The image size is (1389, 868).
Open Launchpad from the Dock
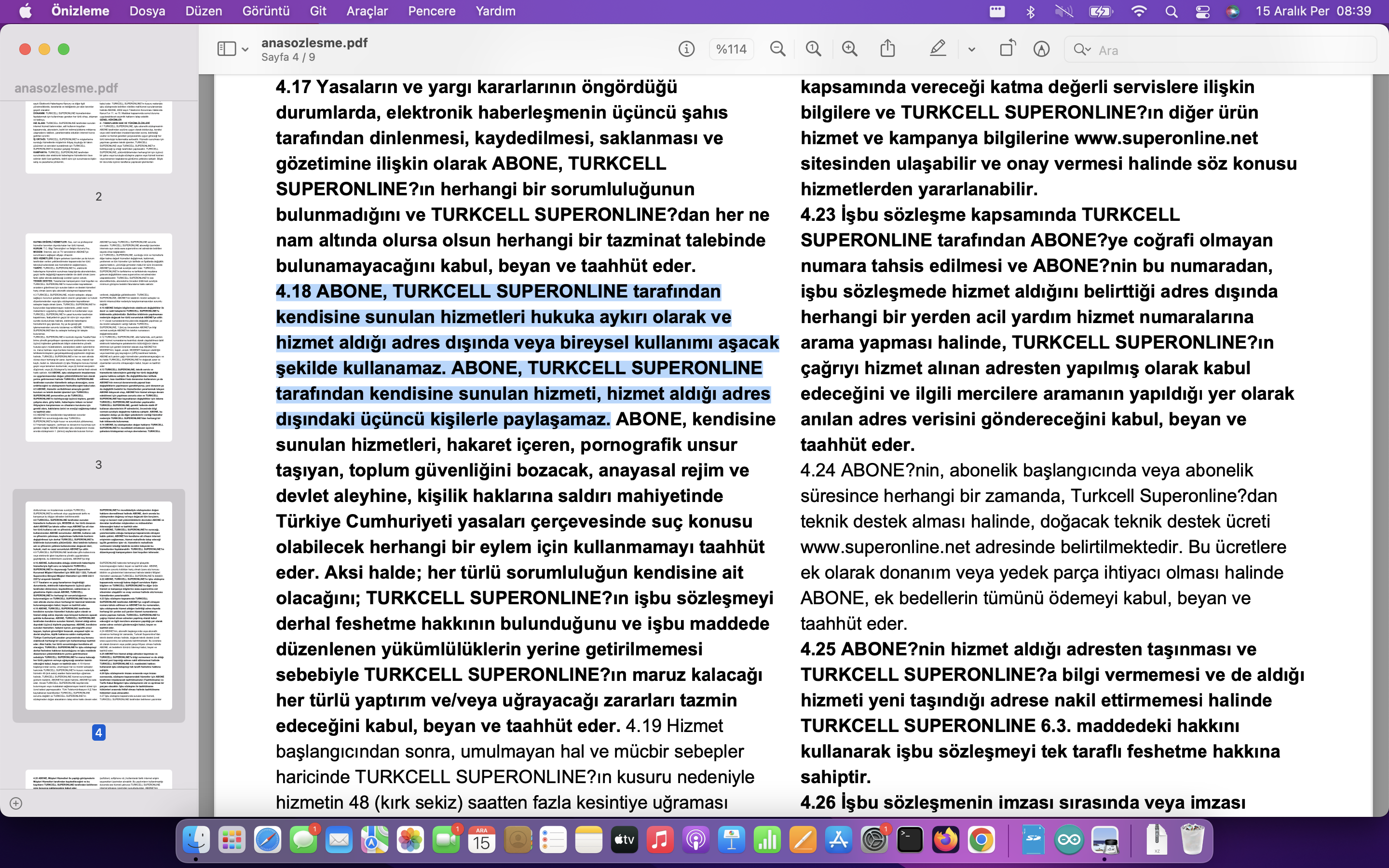point(232,841)
